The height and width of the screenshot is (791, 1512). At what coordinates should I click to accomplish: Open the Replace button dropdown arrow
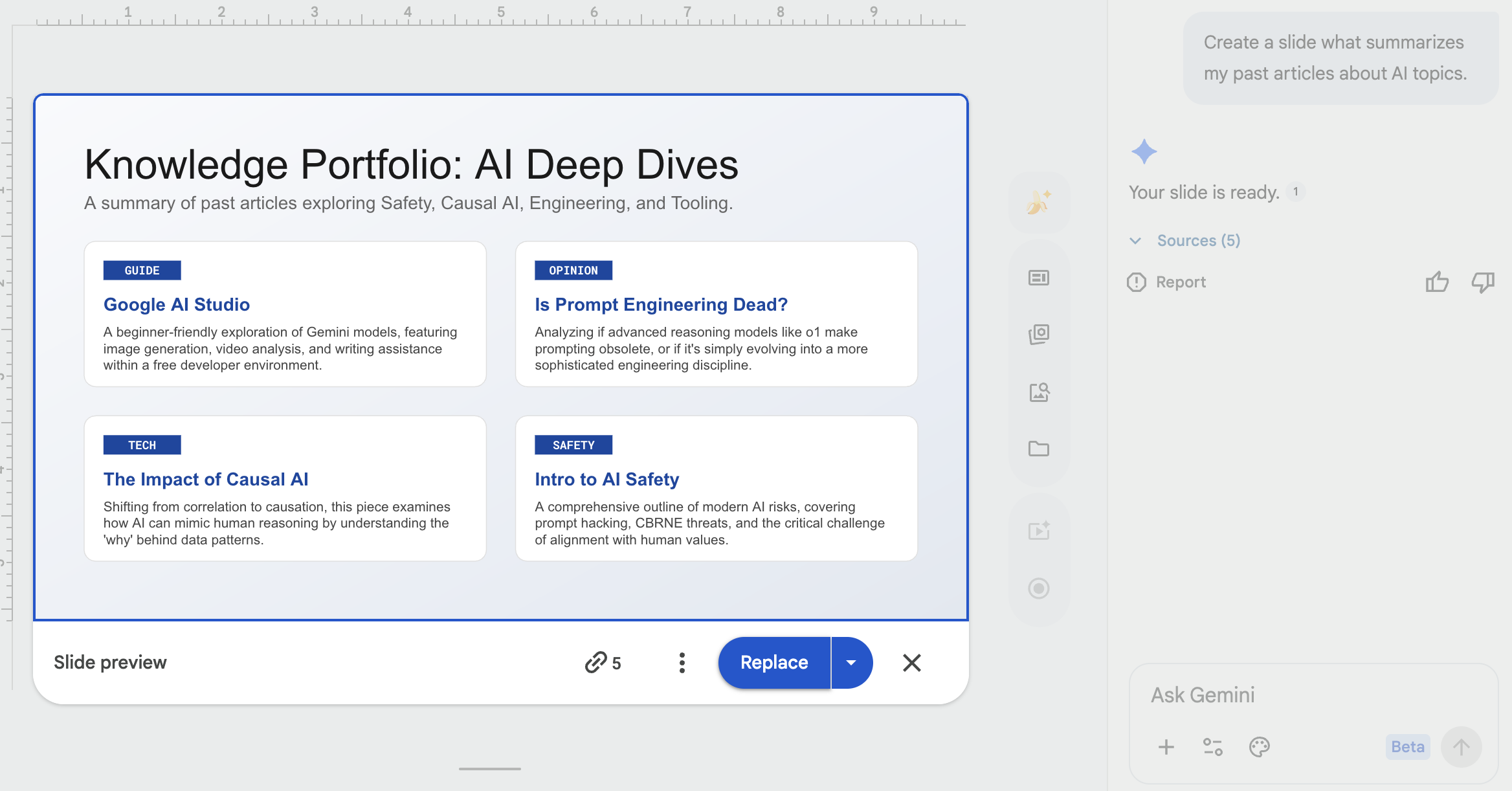851,663
